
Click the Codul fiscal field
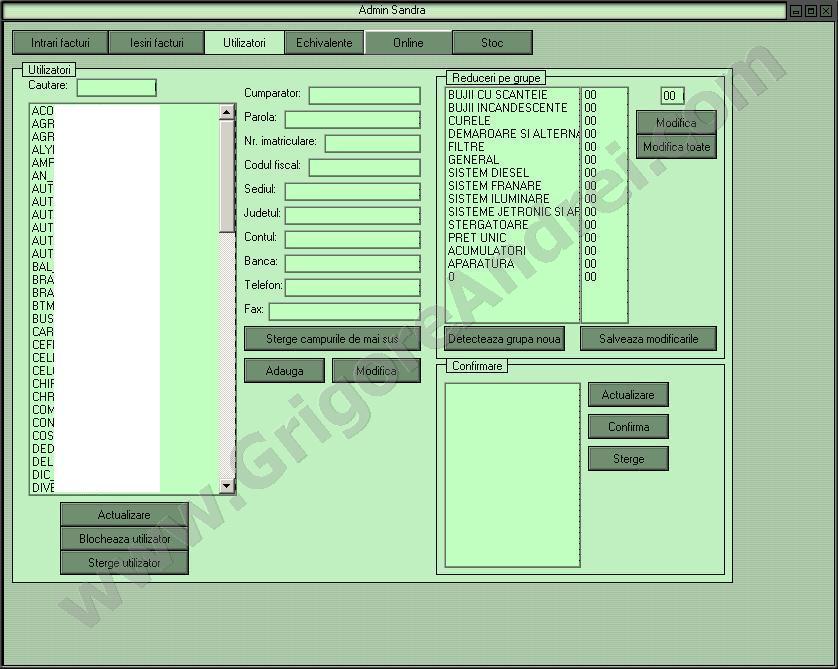pos(364,168)
